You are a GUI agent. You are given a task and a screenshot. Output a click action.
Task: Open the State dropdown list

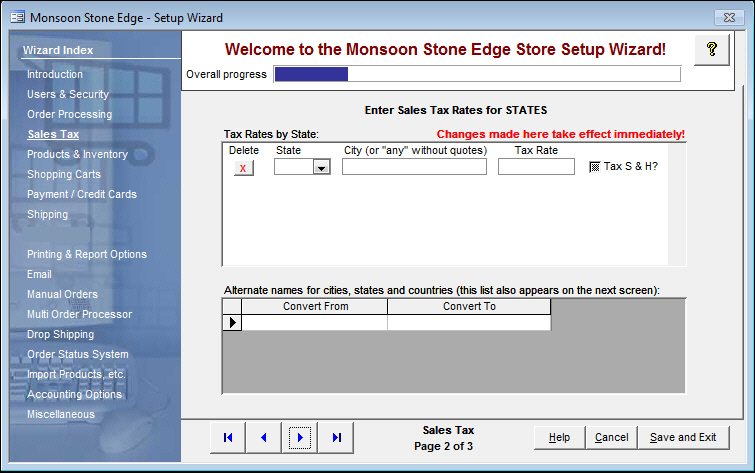(x=321, y=168)
